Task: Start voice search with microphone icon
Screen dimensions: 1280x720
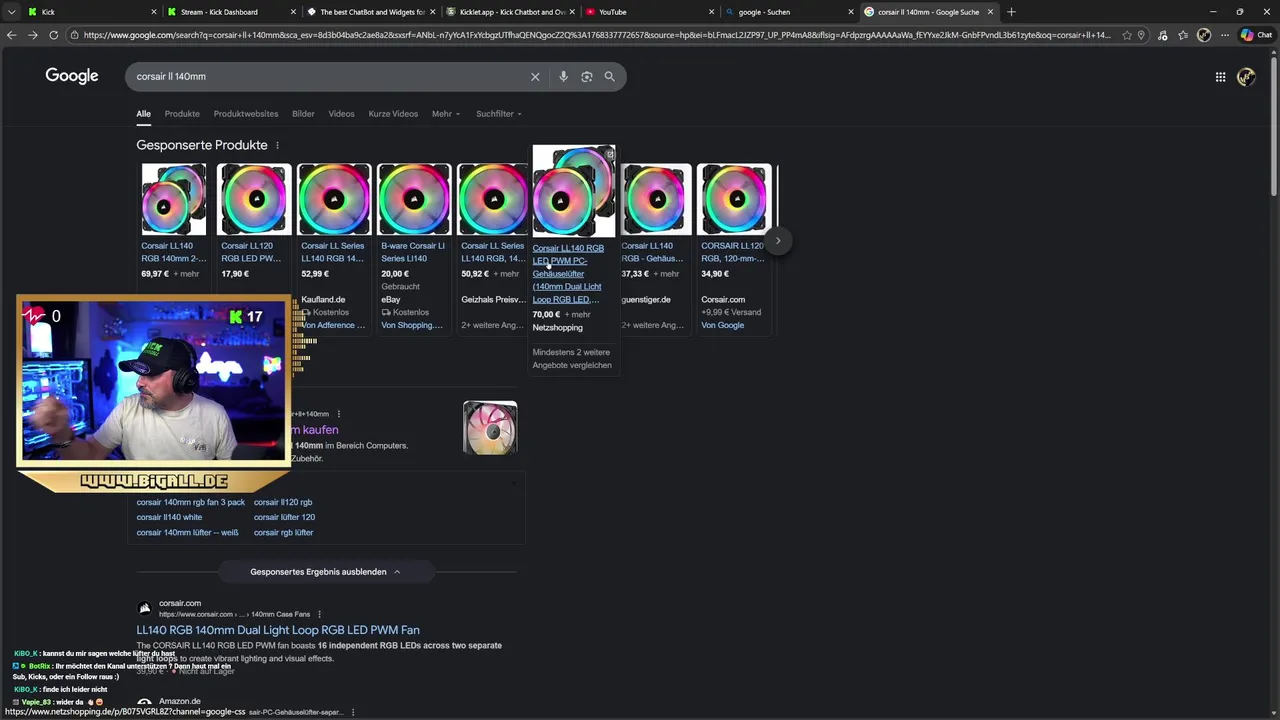Action: [x=563, y=77]
